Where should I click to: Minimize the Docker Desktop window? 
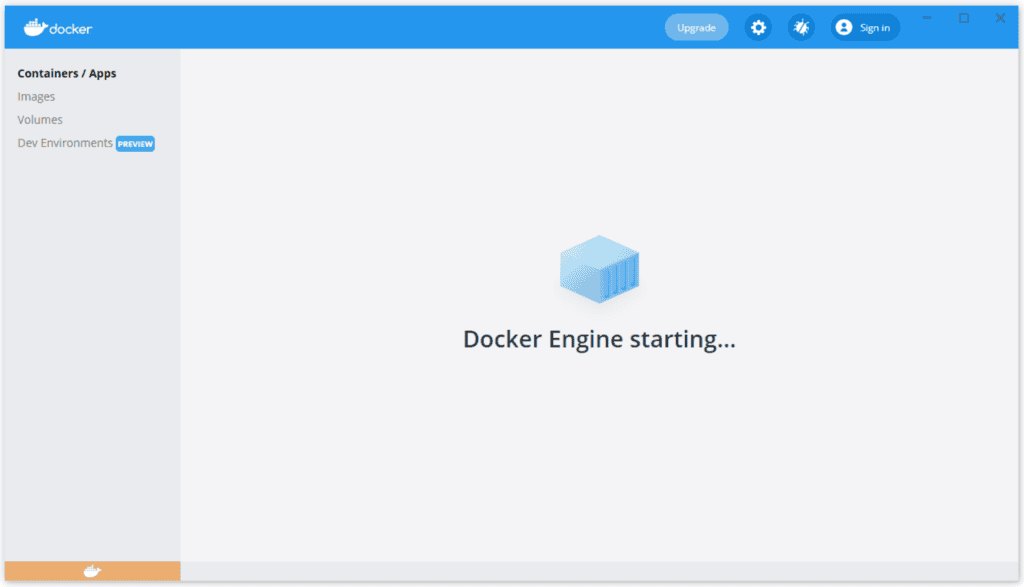click(x=926, y=18)
